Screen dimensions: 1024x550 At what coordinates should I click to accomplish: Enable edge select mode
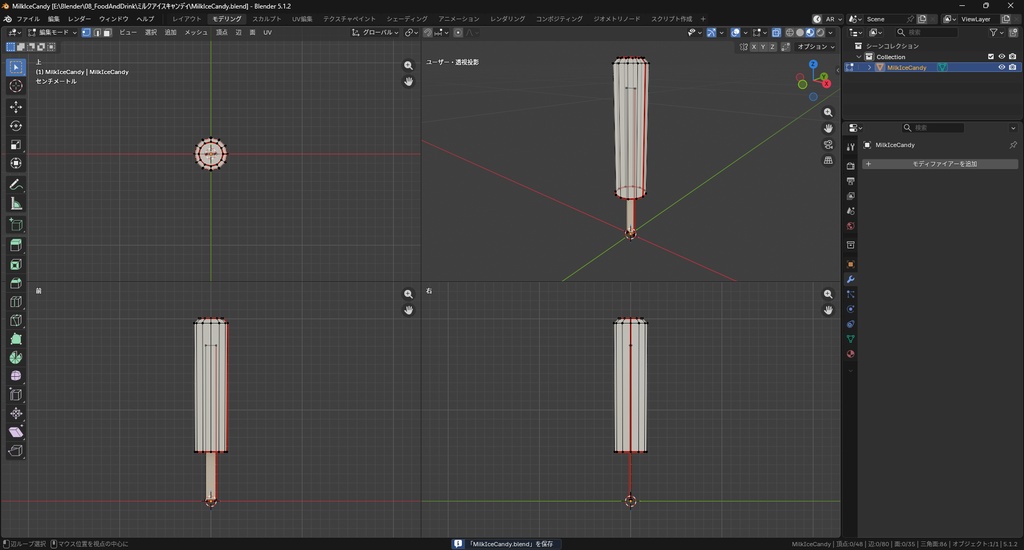[x=97, y=32]
